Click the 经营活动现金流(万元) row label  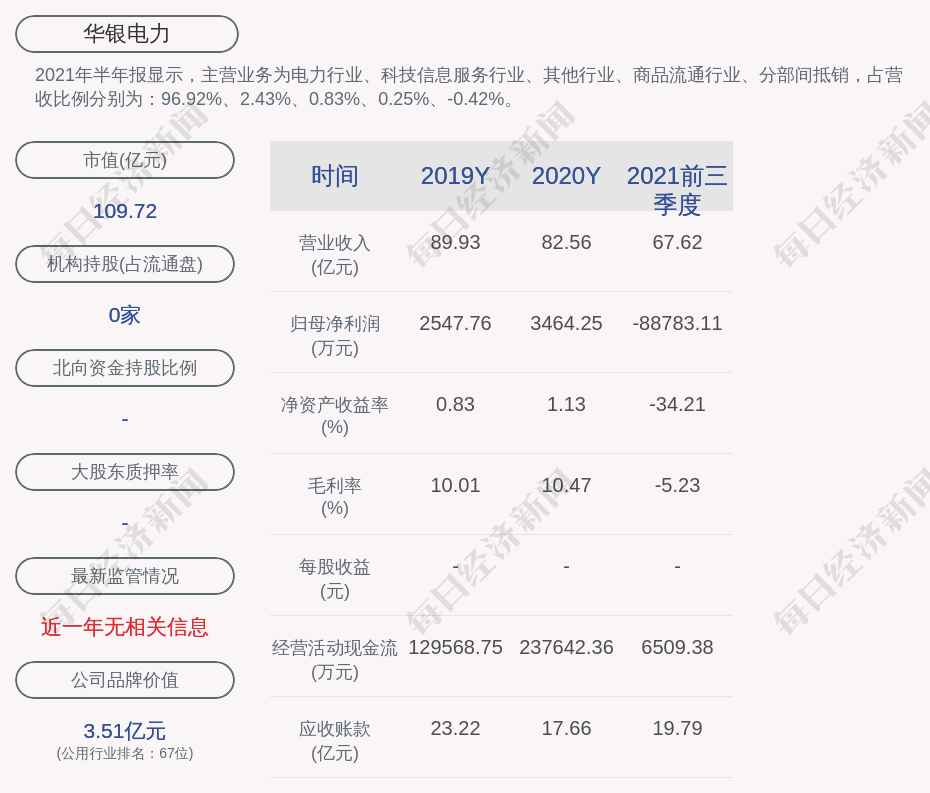[335, 660]
